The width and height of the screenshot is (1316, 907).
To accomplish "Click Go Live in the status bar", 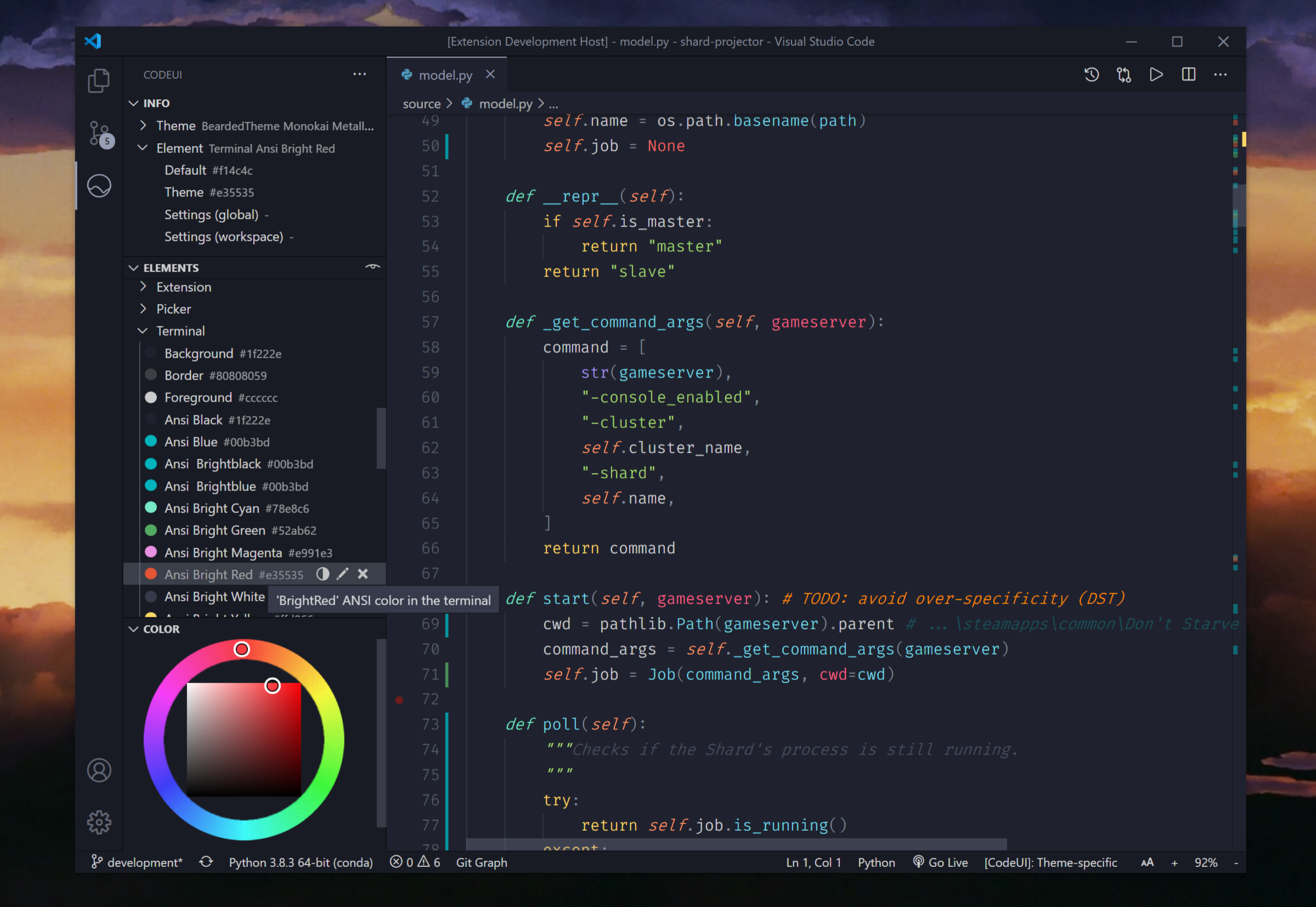I will tap(940, 862).
